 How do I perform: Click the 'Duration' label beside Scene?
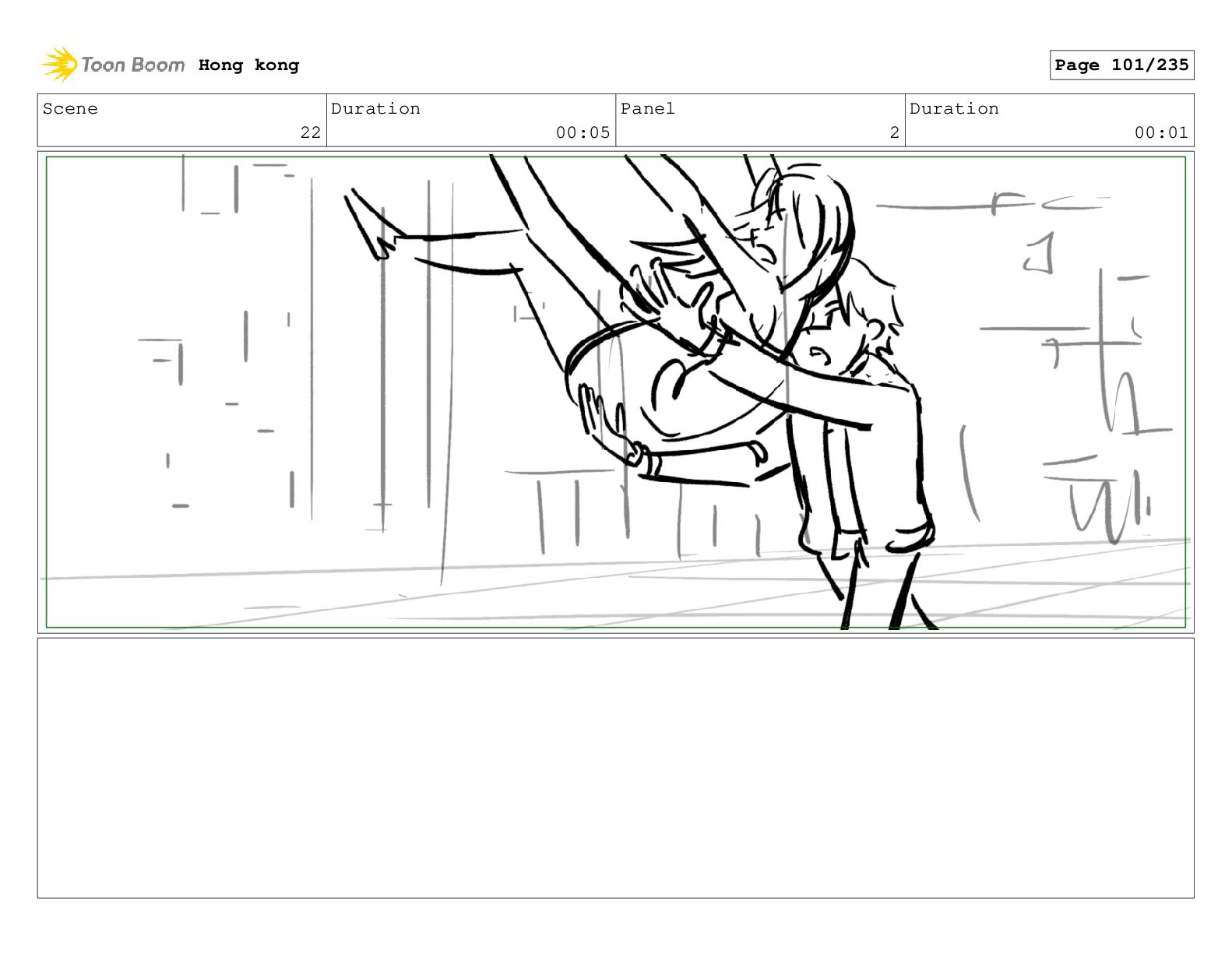tap(375, 109)
